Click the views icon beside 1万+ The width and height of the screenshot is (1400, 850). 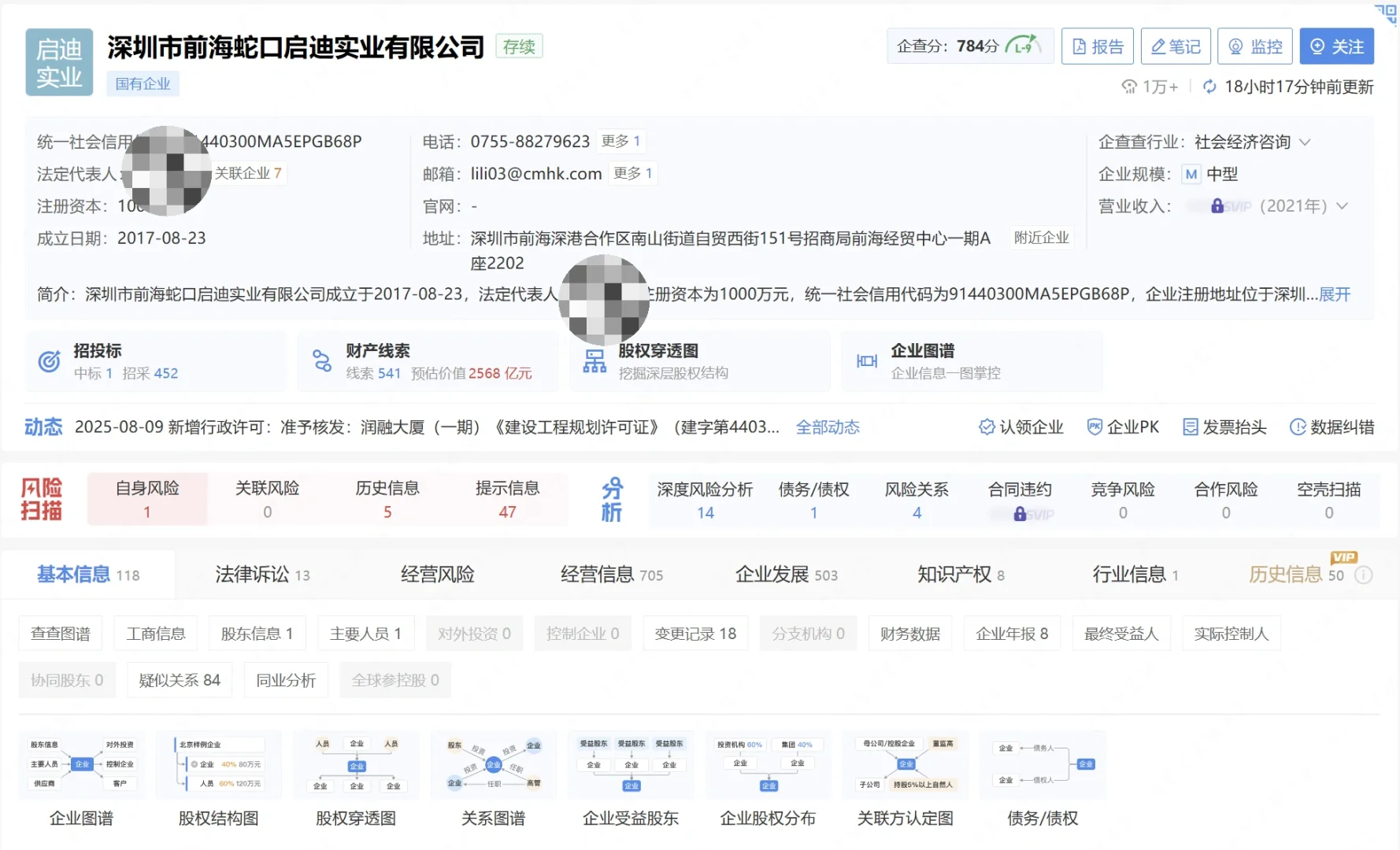[x=1129, y=87]
